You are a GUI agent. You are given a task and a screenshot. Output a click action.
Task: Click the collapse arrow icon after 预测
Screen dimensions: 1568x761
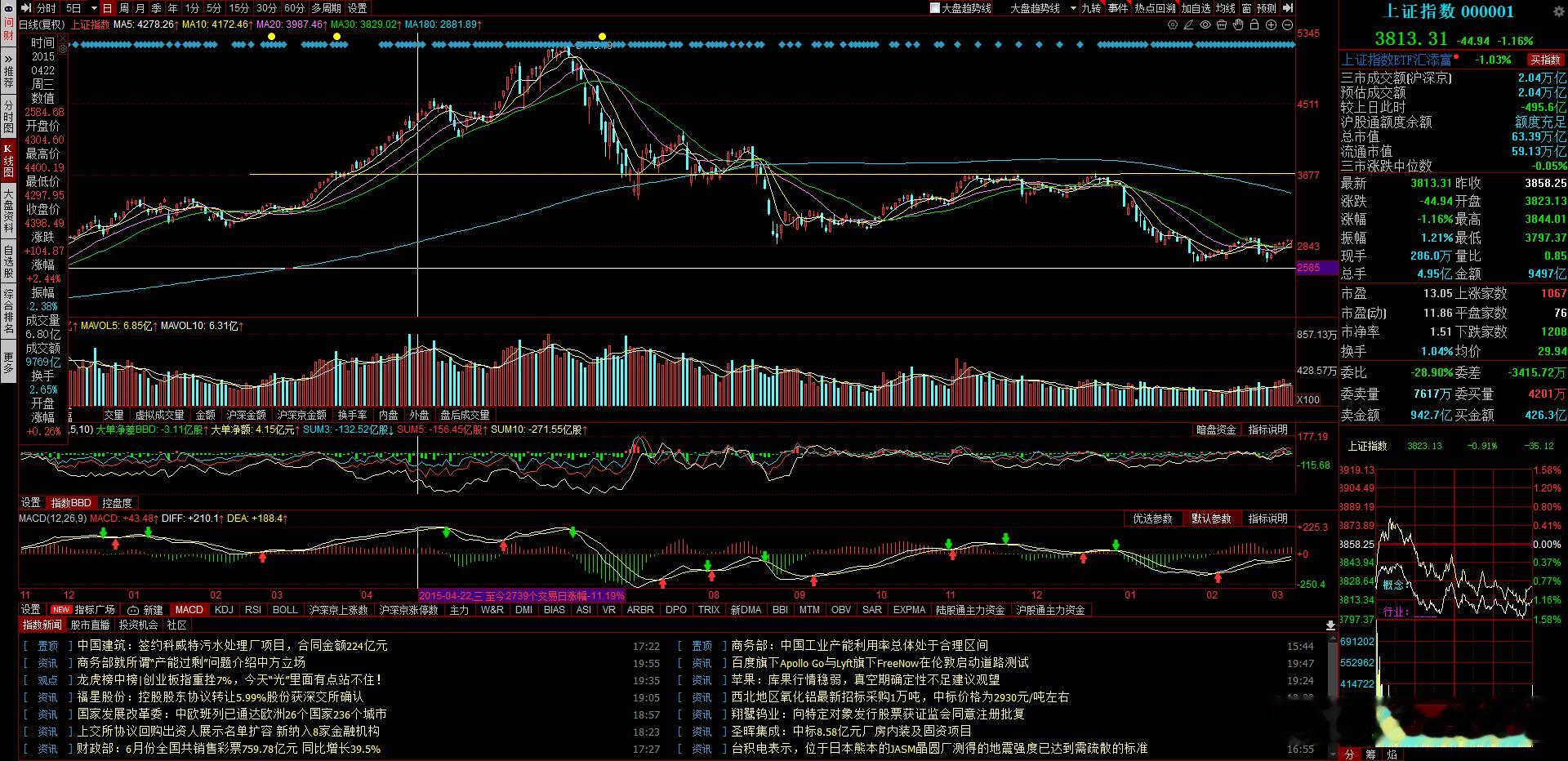1288,8
